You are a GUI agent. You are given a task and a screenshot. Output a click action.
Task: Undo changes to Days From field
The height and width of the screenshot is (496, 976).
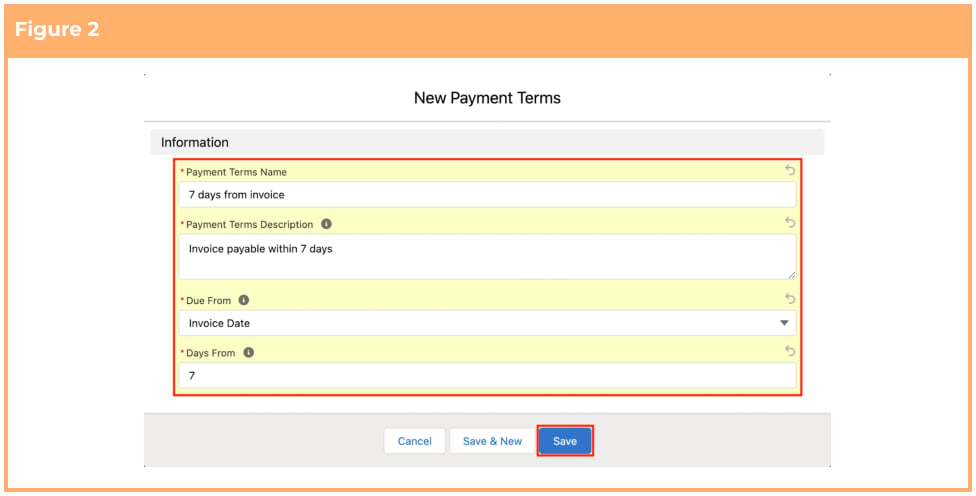coord(790,351)
